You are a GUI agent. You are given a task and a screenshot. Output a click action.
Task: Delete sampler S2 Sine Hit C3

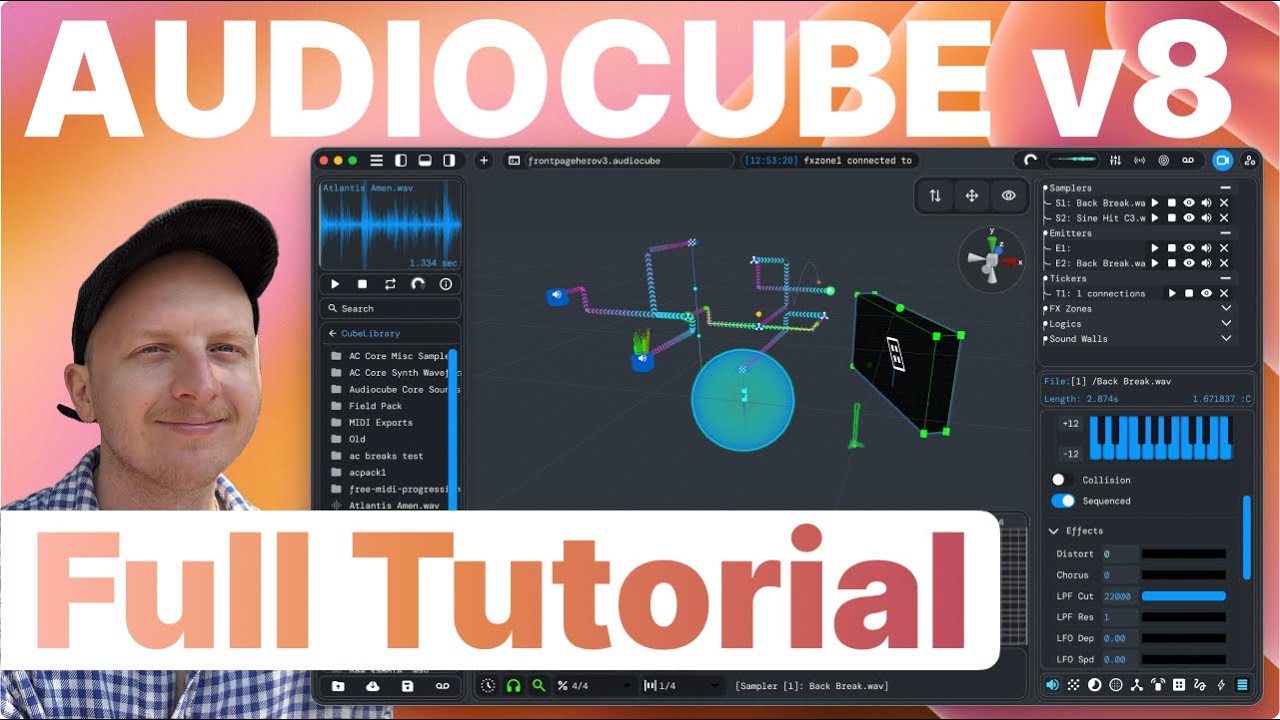point(1224,218)
